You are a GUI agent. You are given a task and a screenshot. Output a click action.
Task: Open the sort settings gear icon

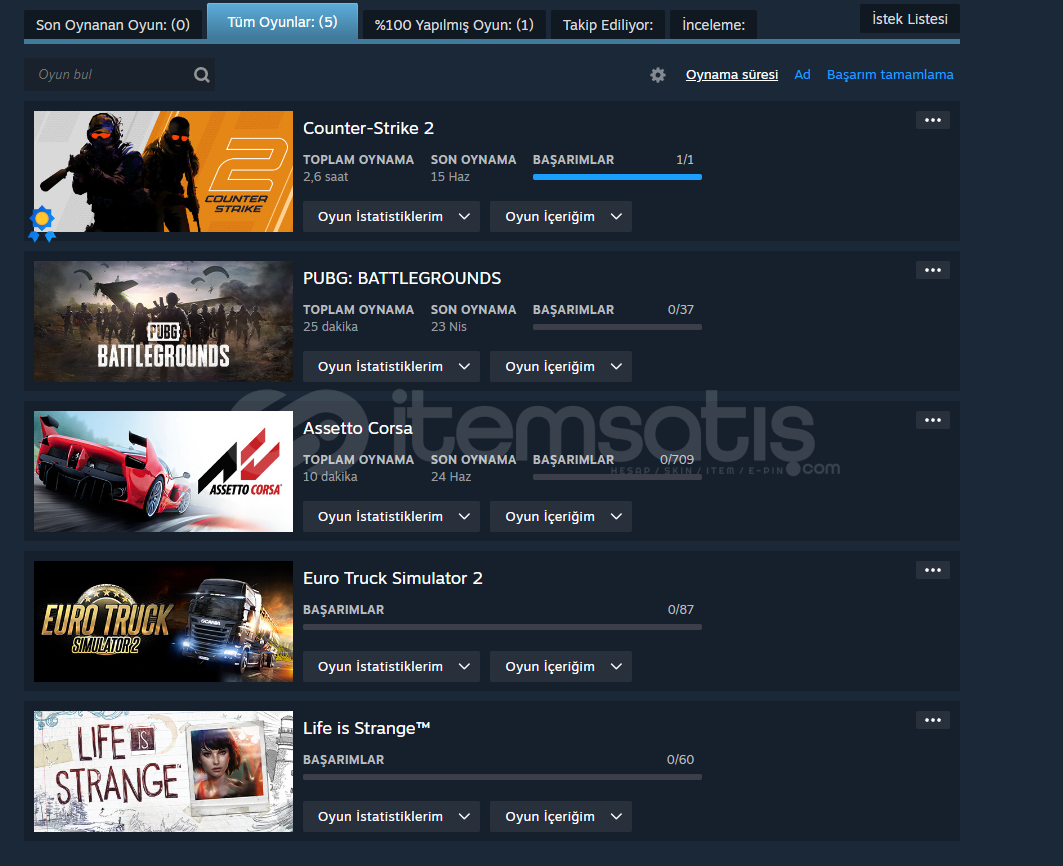(x=658, y=75)
